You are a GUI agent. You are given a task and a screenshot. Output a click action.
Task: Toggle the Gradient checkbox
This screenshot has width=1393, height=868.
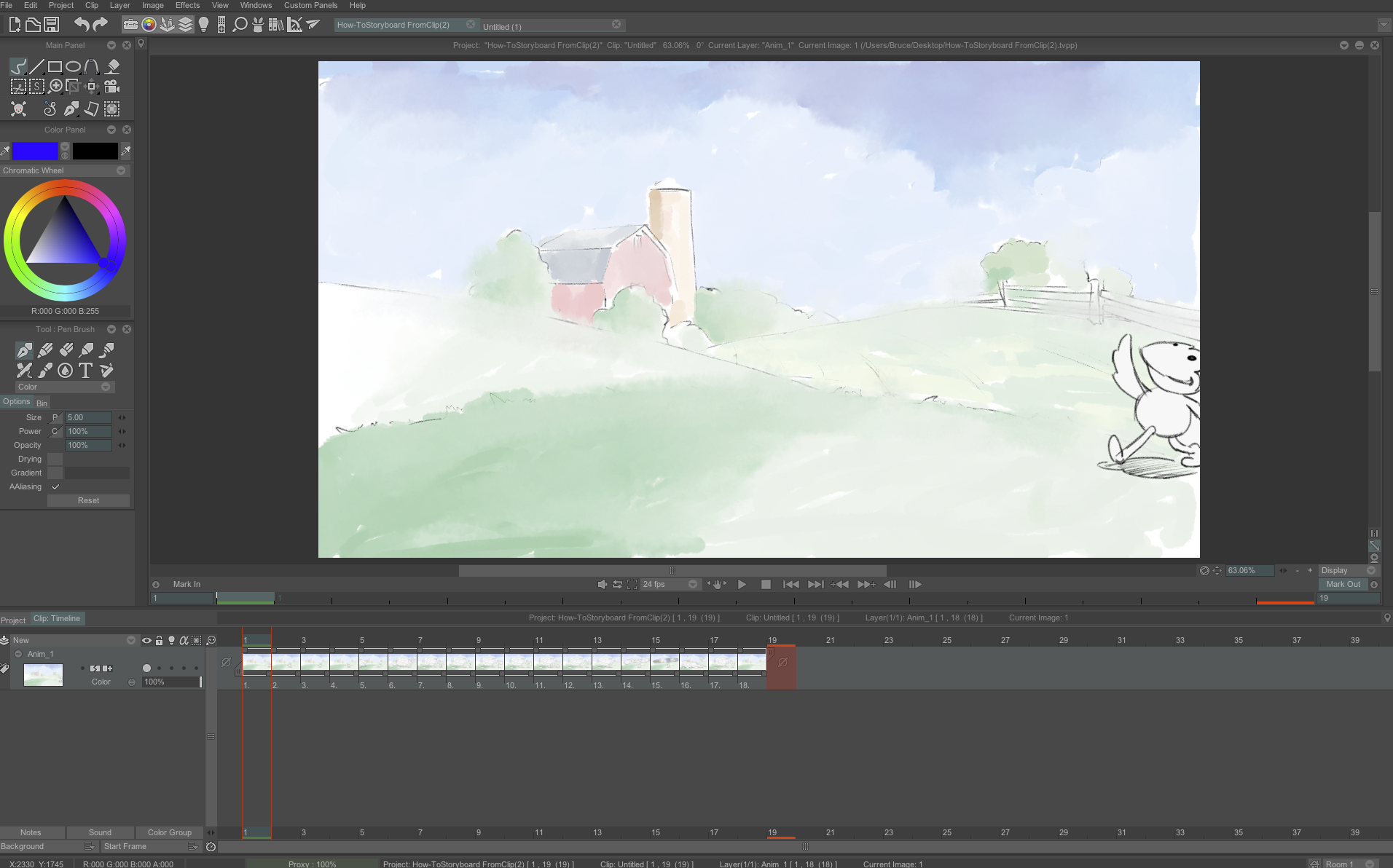55,473
